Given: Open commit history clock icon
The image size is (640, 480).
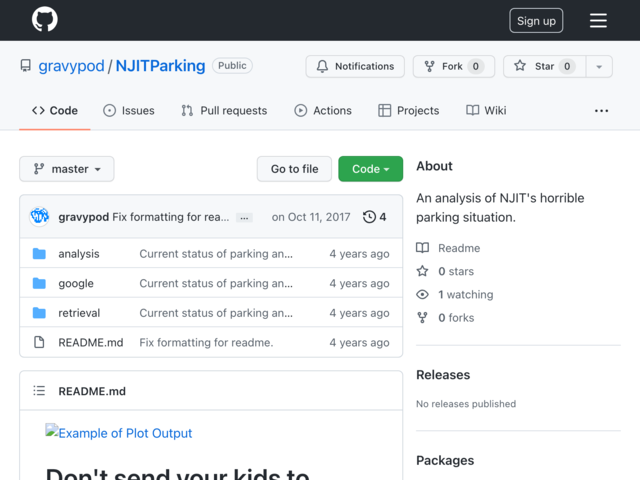Looking at the screenshot, I should [369, 217].
